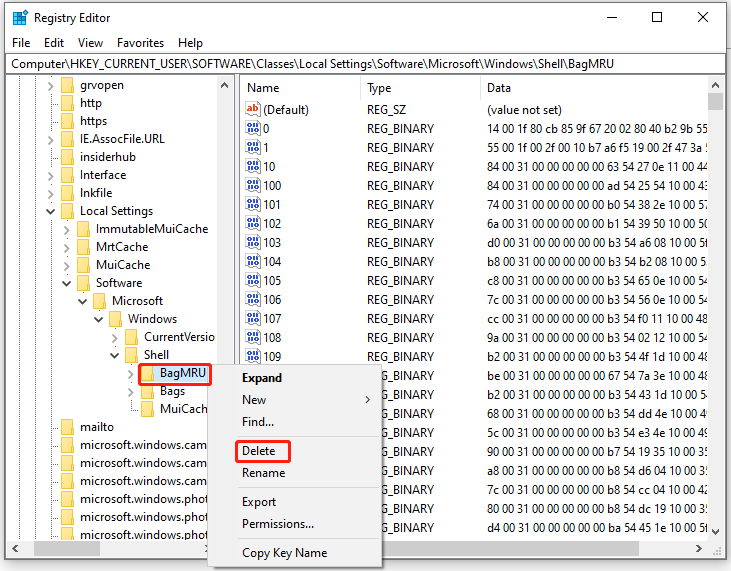731x571 pixels.
Task: Click the Registry Editor app icon in title bar
Action: point(19,17)
